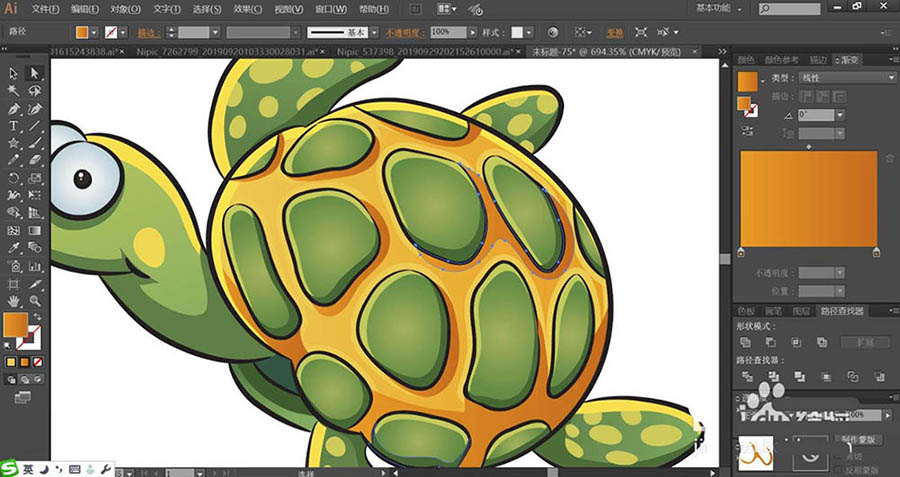Viewport: 900px width, 477px height.
Task: Switch to the 图层 panel tab
Action: [800, 311]
